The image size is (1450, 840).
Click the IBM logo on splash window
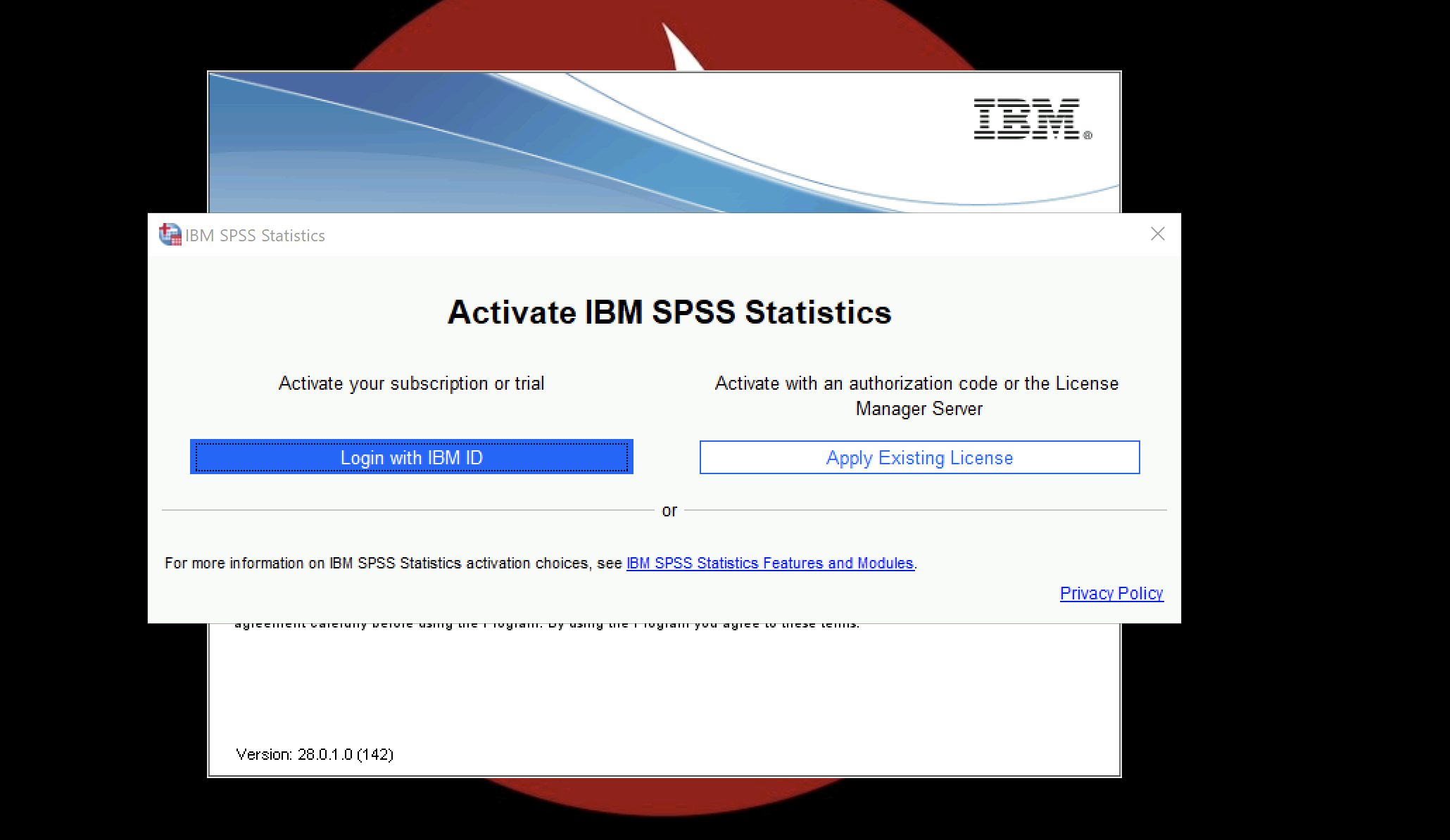tap(1032, 119)
